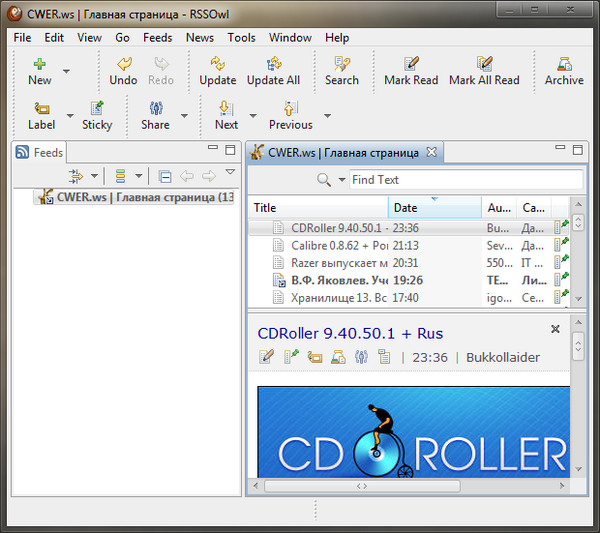Open the CDRoller 9.40.50.1 + Rus headline link

350,333
